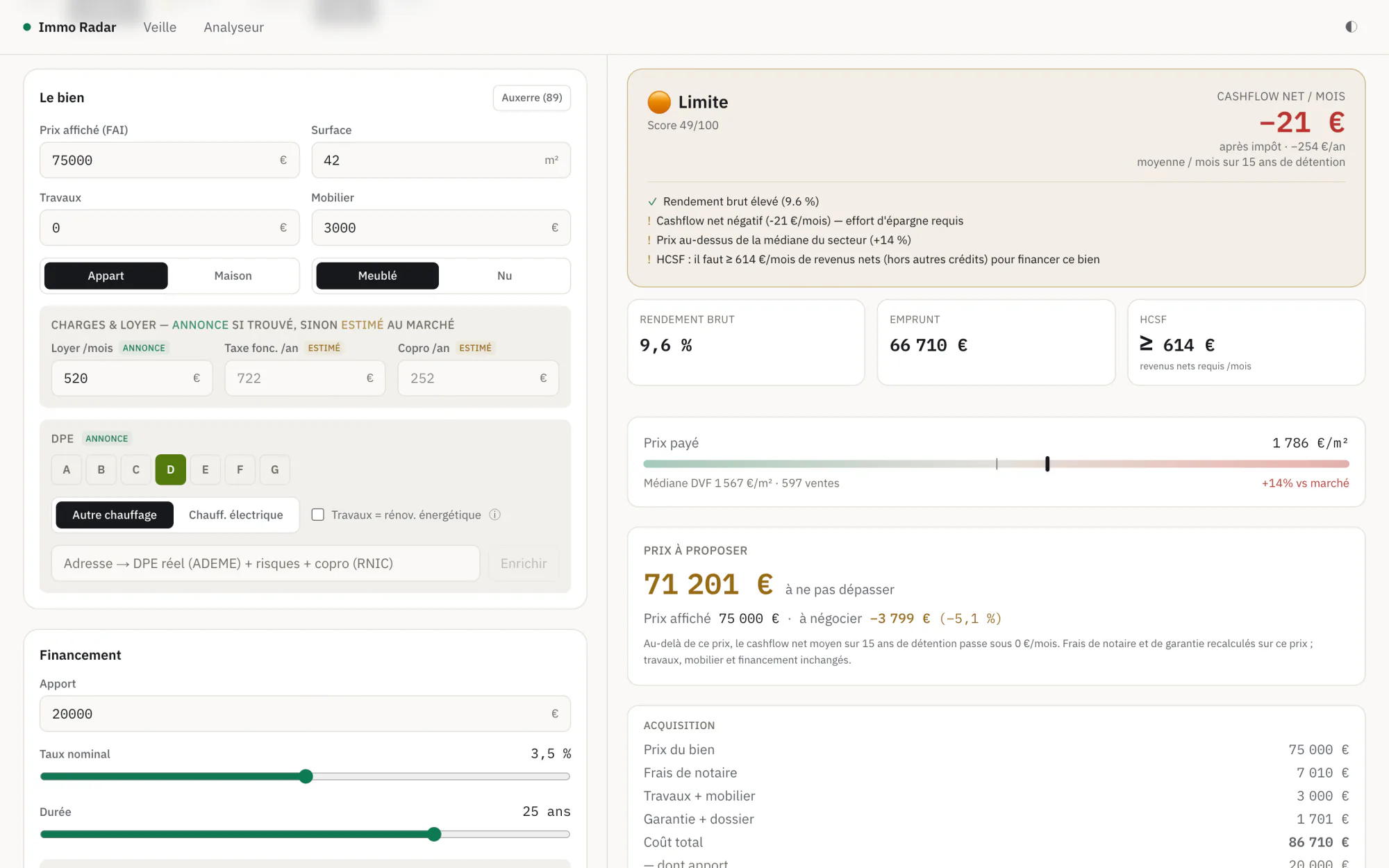Open the Veille tab
The width and height of the screenshot is (1389, 868).
(x=160, y=27)
